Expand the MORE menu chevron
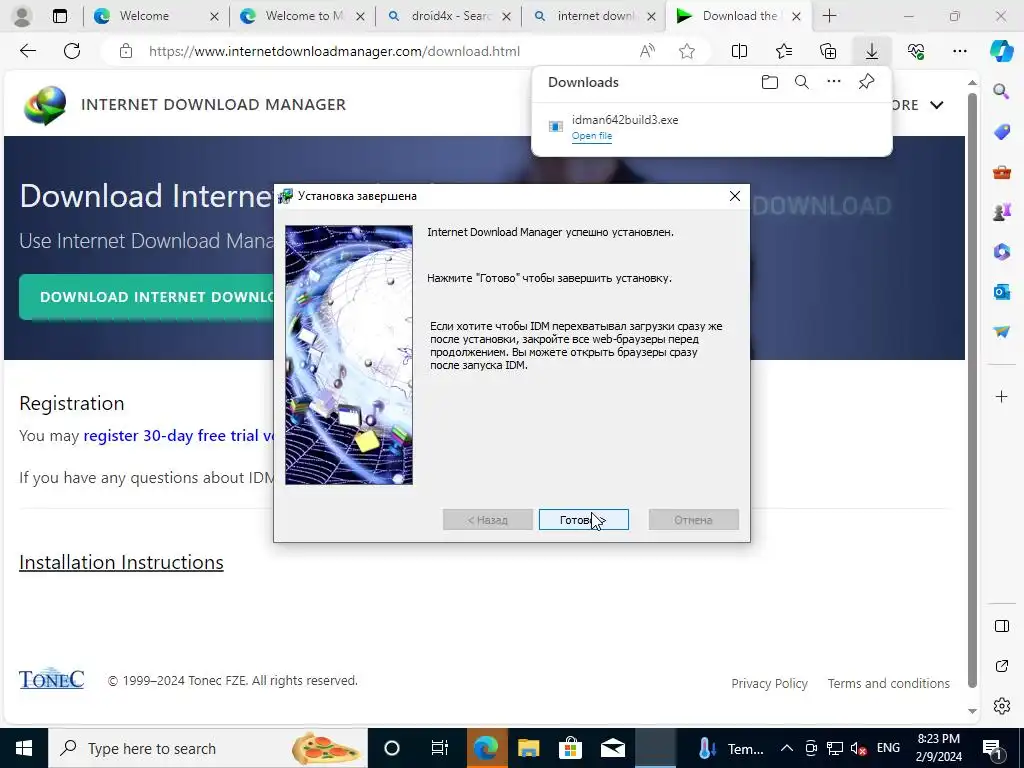This screenshot has width=1024, height=768. 936,105
